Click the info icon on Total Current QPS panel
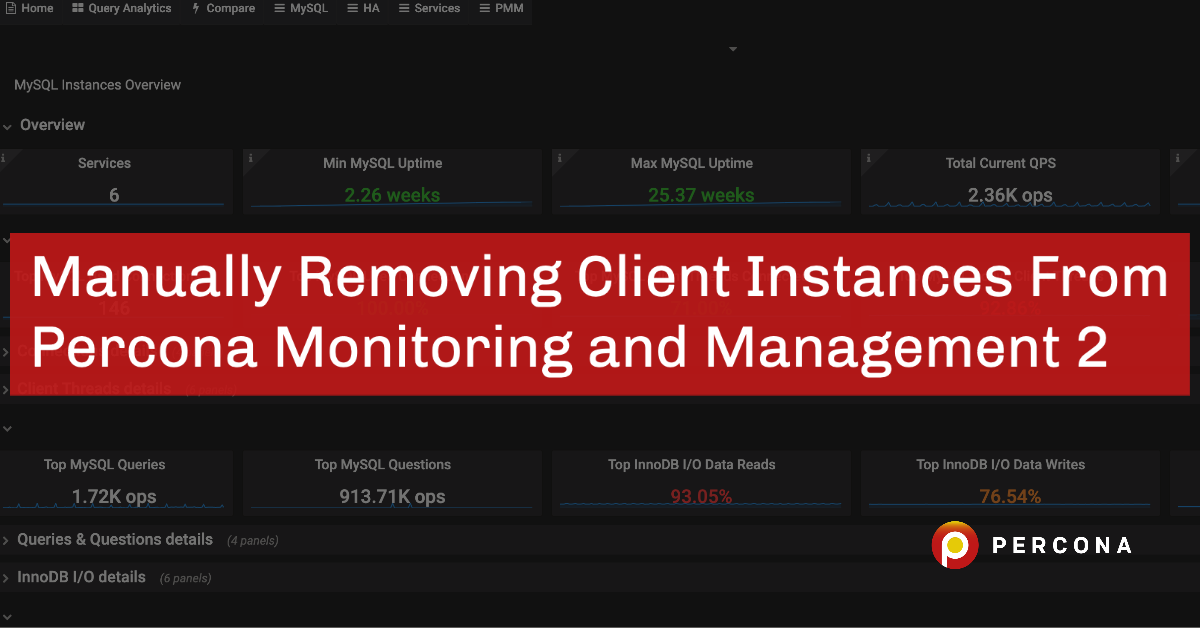 pyautogui.click(x=867, y=158)
